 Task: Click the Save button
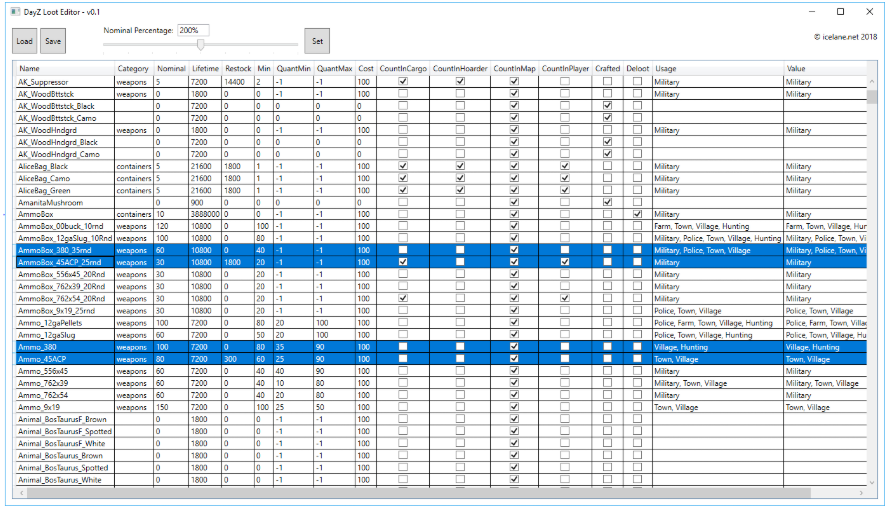[53, 41]
